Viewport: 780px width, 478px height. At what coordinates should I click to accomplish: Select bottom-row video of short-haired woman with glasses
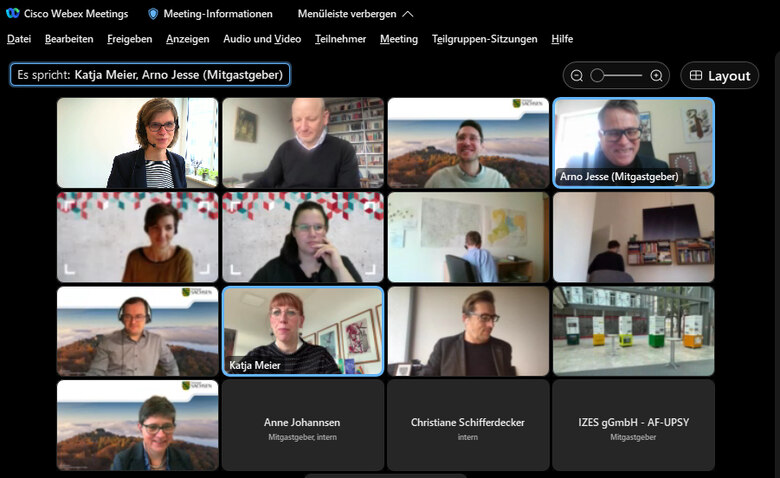point(138,425)
